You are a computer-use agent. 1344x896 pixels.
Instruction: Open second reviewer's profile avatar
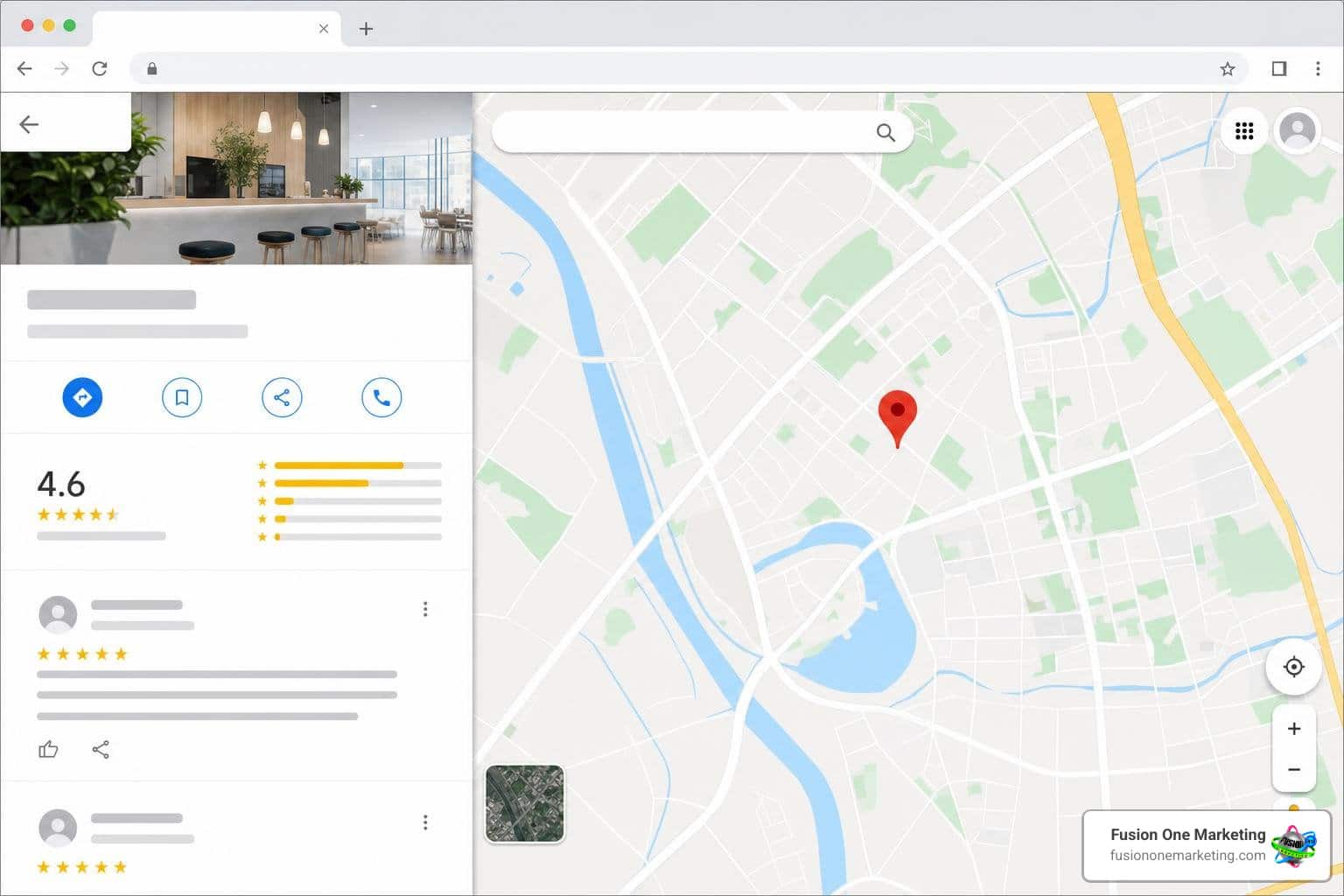click(58, 828)
